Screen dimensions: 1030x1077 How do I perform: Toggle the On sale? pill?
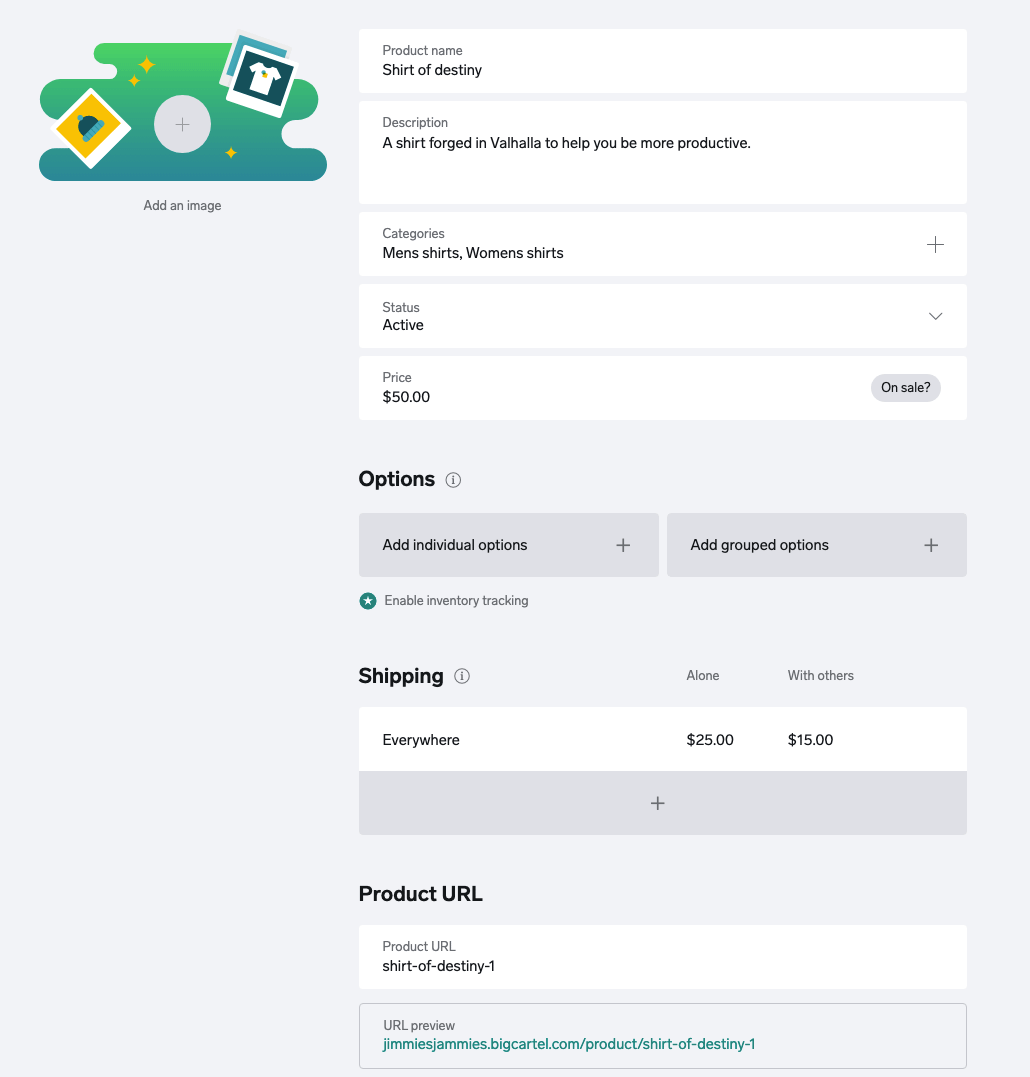click(906, 387)
